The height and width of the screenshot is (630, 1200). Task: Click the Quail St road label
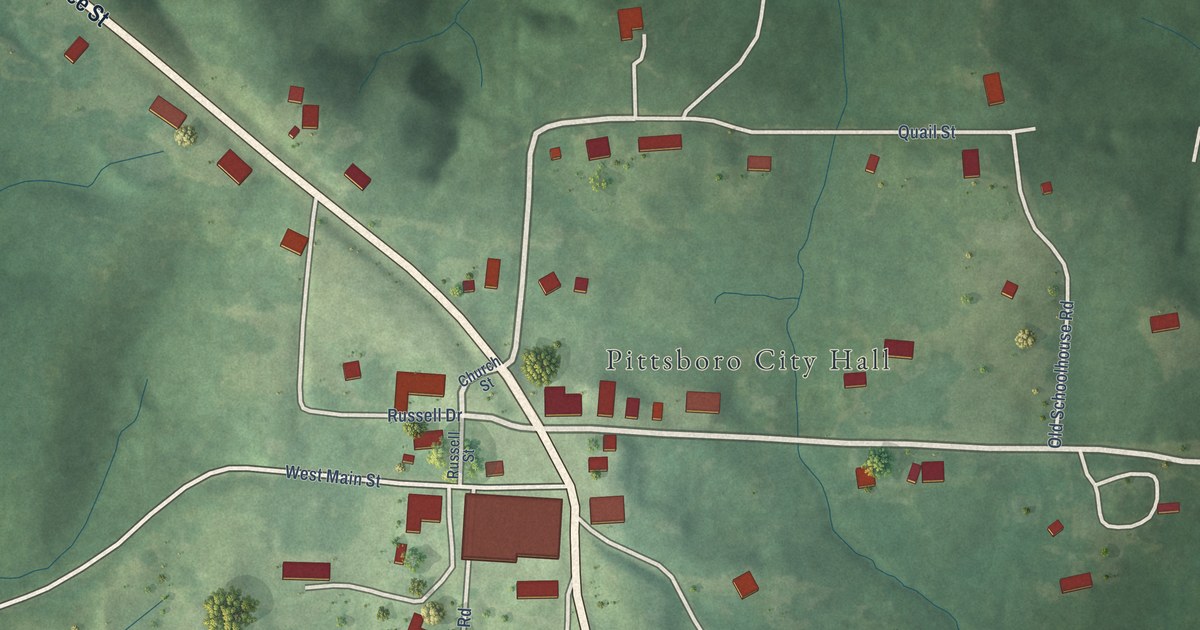point(927,132)
